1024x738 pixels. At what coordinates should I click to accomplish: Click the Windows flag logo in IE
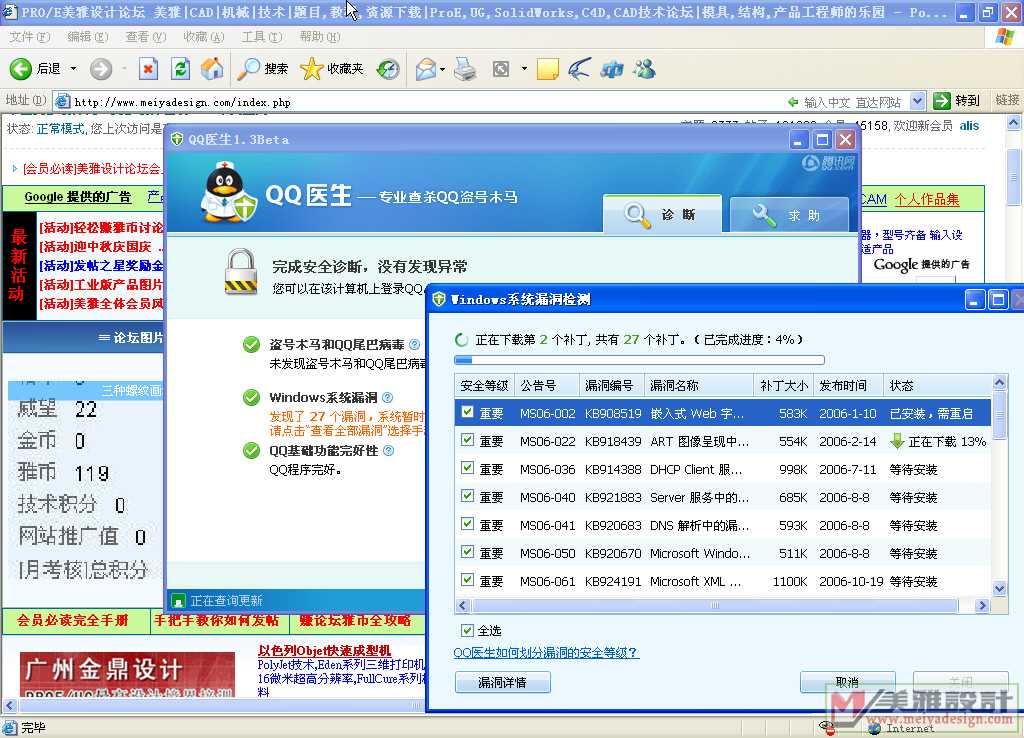pos(1004,37)
